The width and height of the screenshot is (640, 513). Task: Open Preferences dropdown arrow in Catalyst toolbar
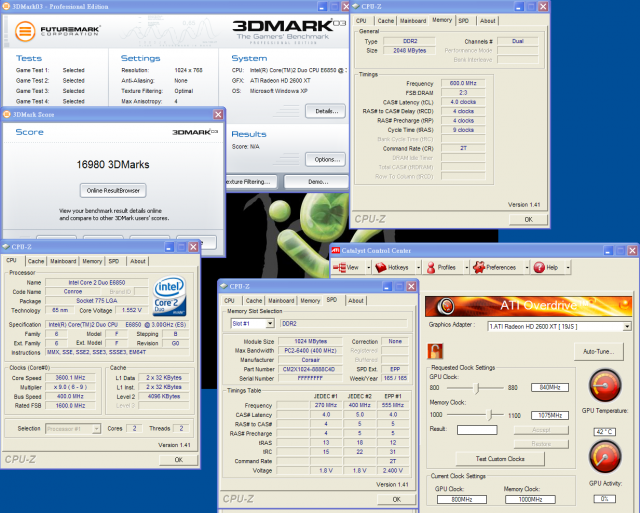[x=527, y=268]
